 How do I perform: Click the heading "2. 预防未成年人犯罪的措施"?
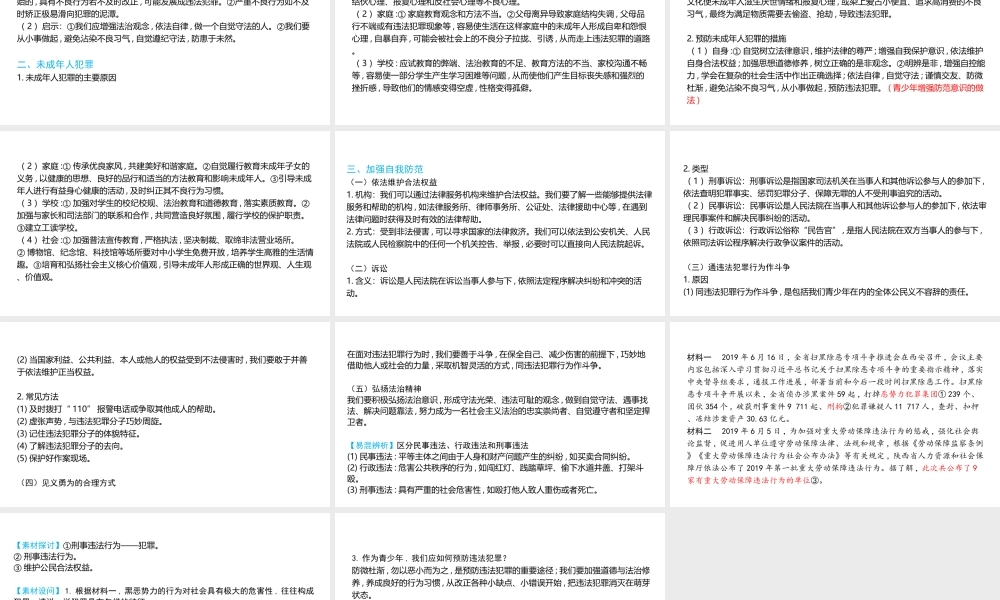(737, 38)
